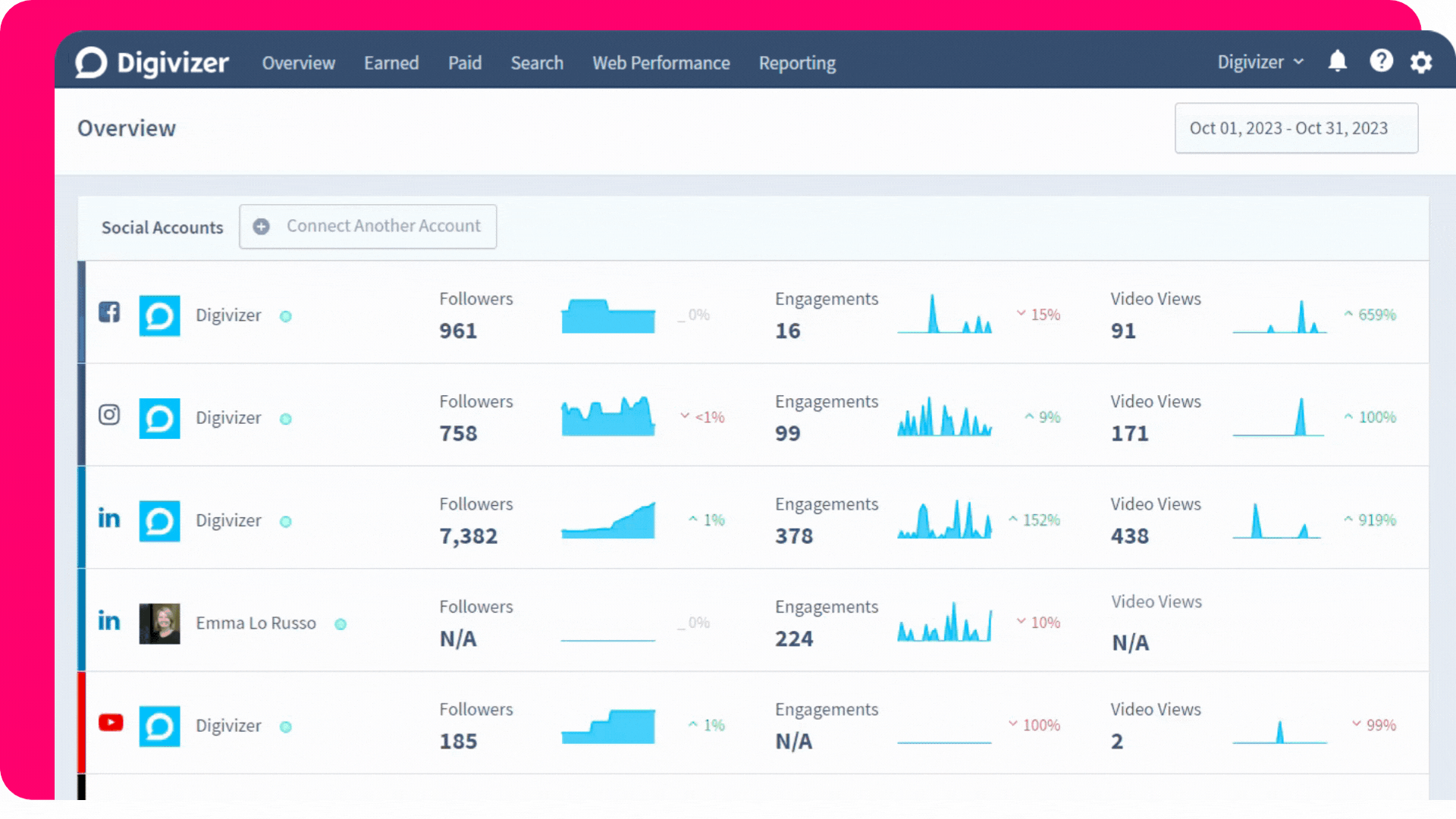Click the 15% engagements decrease

[1038, 315]
